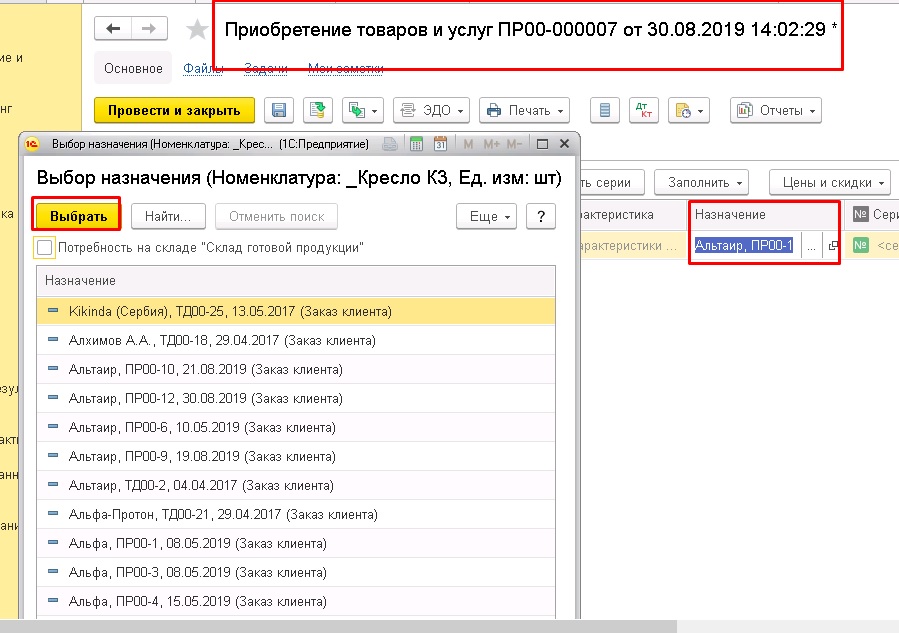Screen dimensions: 899x633
Task: Show Дт/Кт accounting entries icon
Action: [643, 110]
